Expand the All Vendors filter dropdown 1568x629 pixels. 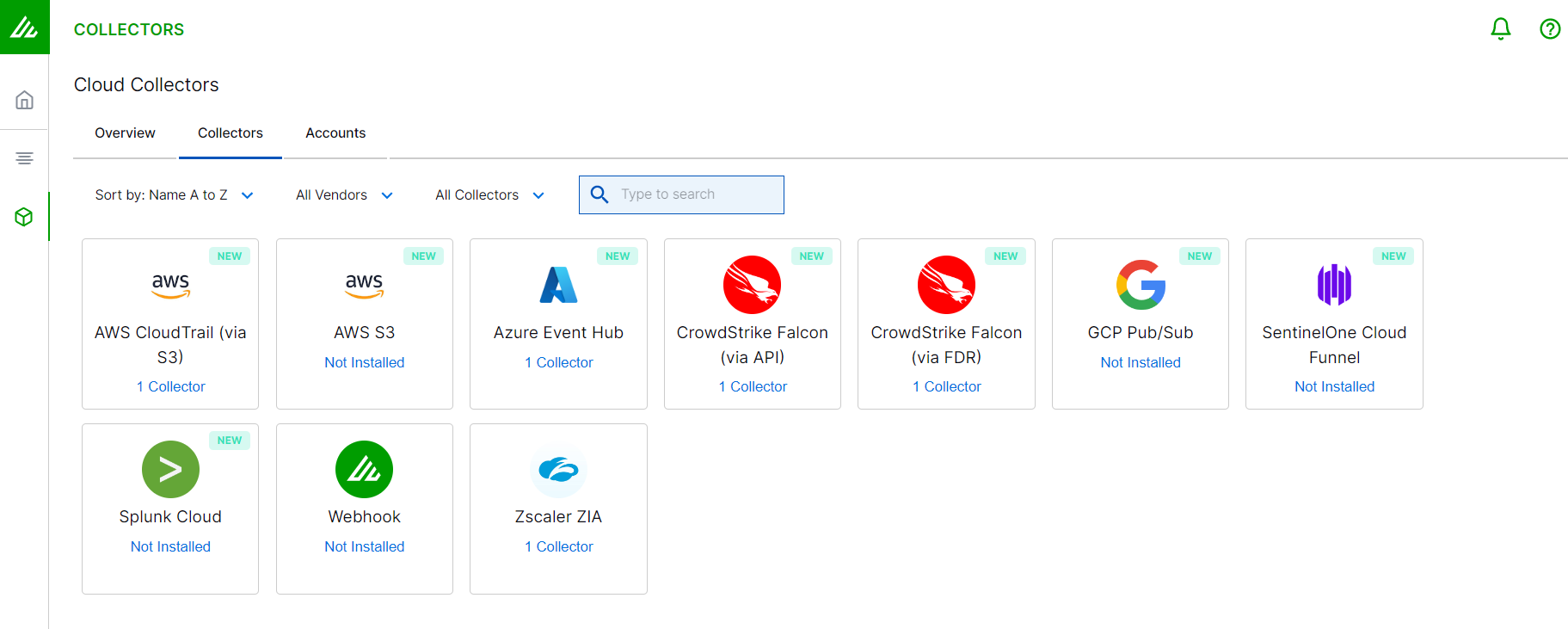(x=344, y=195)
